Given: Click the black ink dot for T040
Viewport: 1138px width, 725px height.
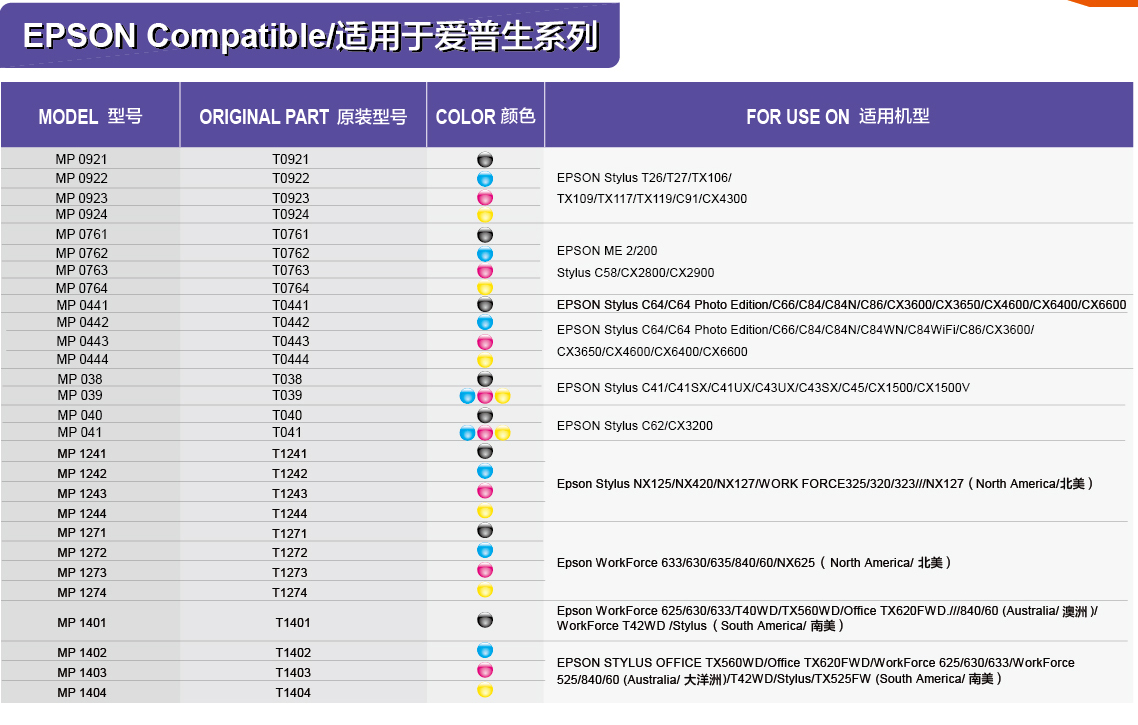Looking at the screenshot, I should [x=485, y=415].
